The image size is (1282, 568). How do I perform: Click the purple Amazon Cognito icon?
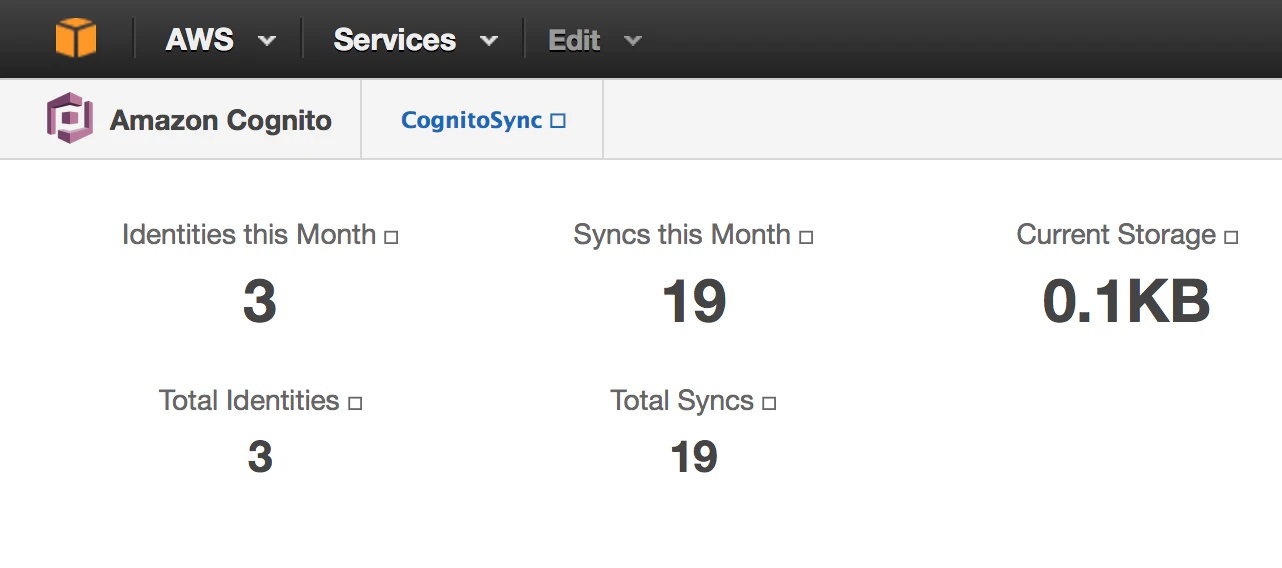coord(69,119)
